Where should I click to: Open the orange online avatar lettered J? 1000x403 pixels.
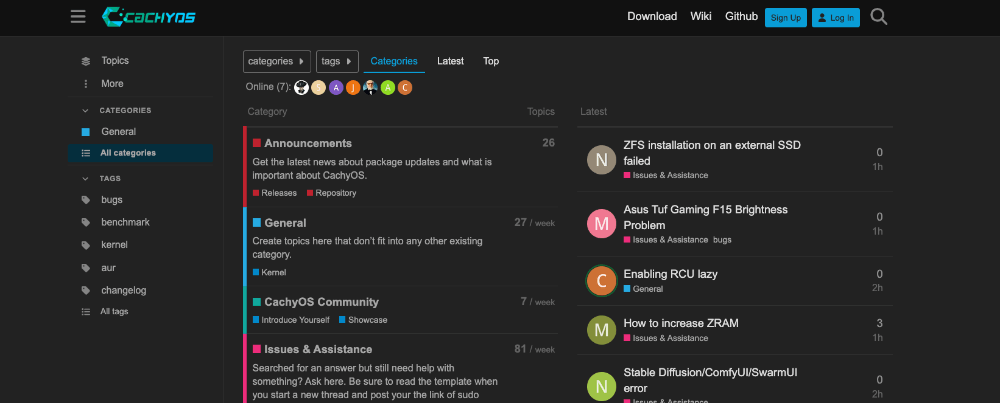(x=353, y=87)
